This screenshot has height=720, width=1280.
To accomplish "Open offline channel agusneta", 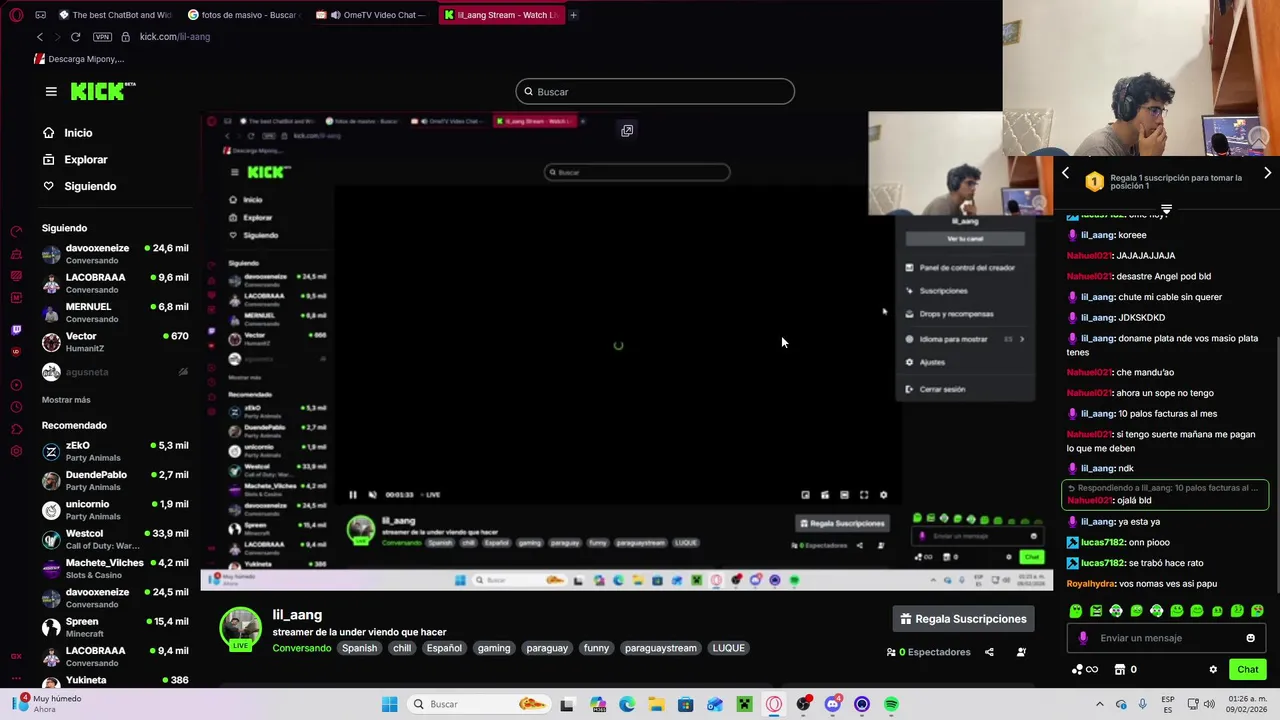I will [x=115, y=372].
